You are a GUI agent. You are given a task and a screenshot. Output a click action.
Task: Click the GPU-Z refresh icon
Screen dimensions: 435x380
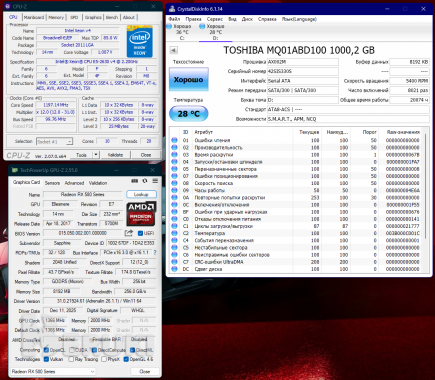click(145, 181)
